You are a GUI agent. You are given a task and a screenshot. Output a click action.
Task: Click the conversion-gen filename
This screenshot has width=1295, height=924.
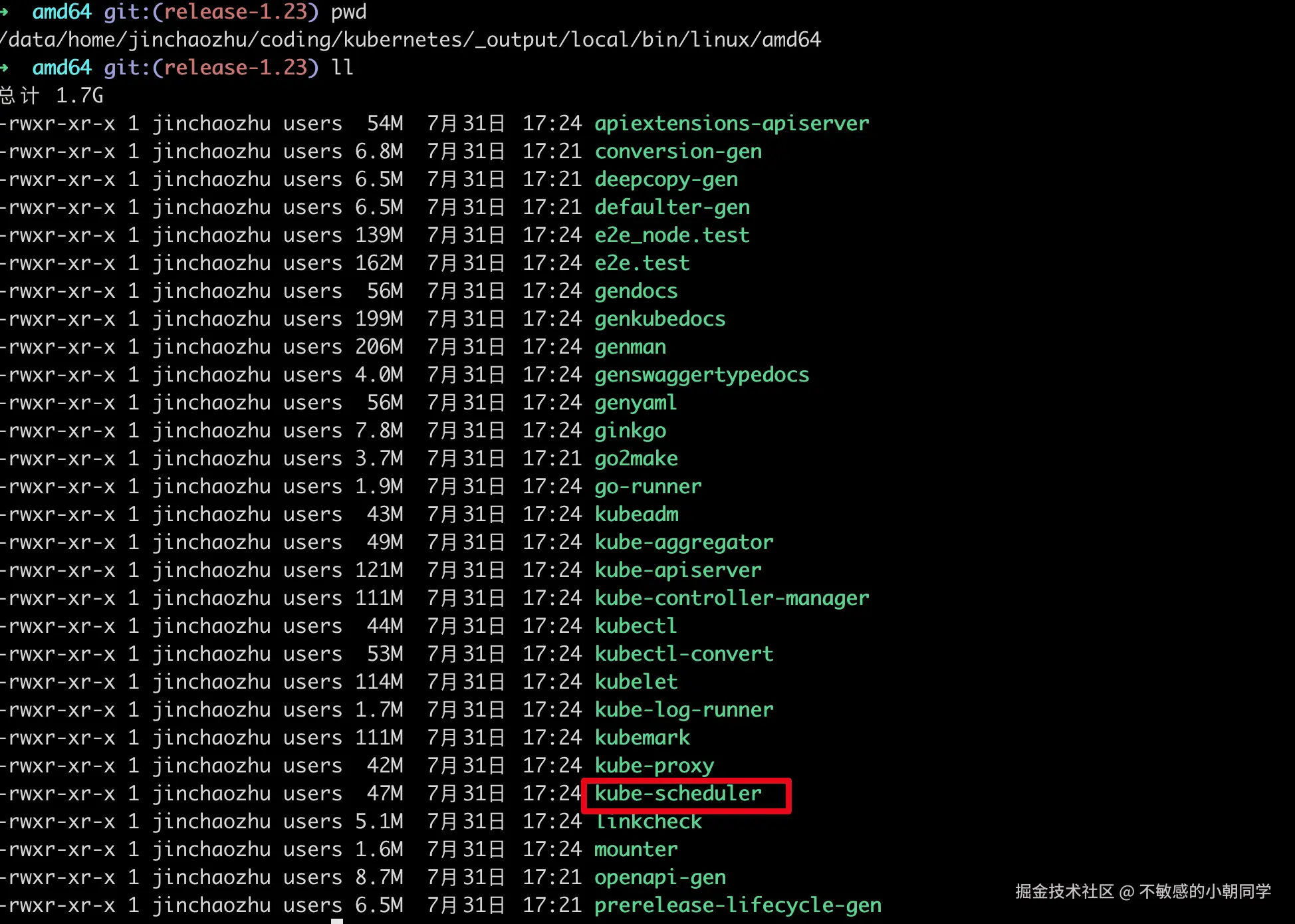(x=677, y=152)
